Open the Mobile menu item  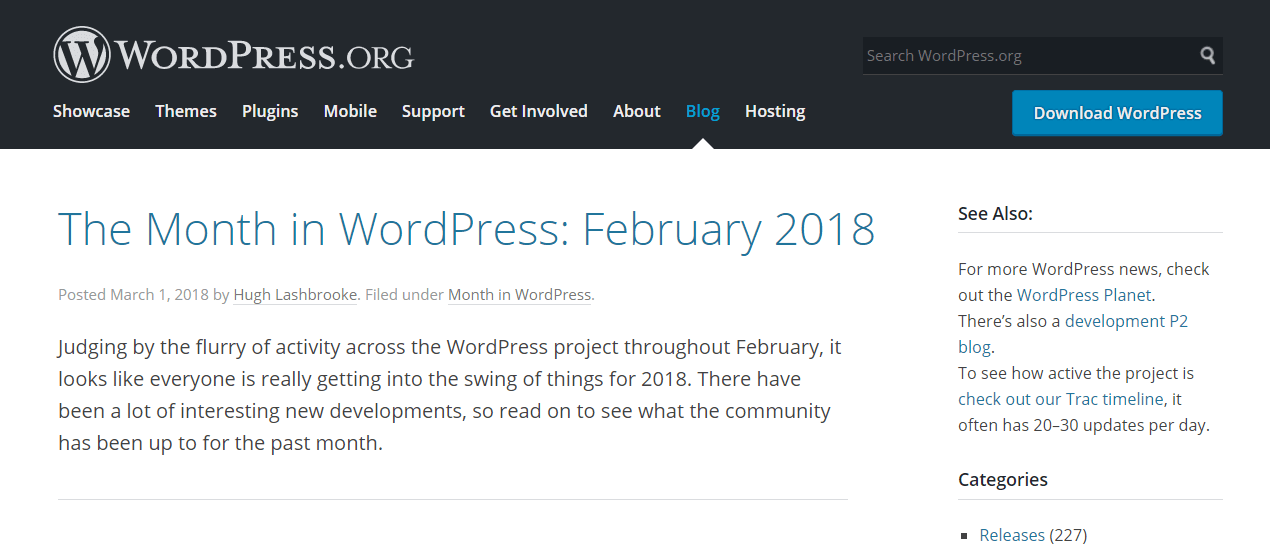[x=350, y=111]
